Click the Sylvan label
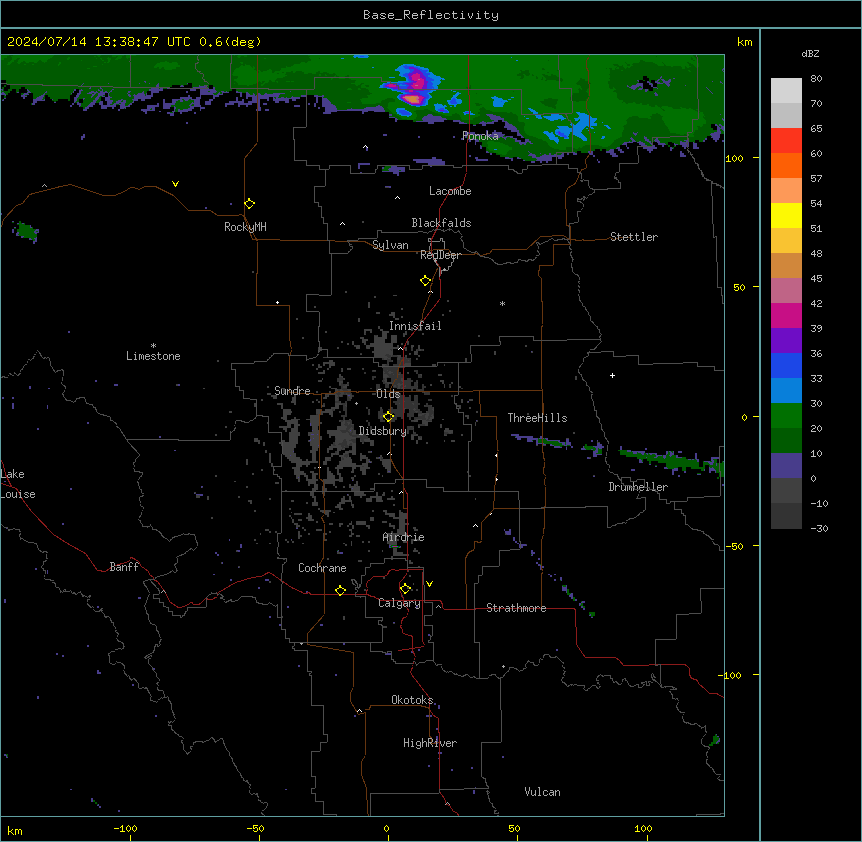This screenshot has width=862, height=842. pyautogui.click(x=390, y=245)
